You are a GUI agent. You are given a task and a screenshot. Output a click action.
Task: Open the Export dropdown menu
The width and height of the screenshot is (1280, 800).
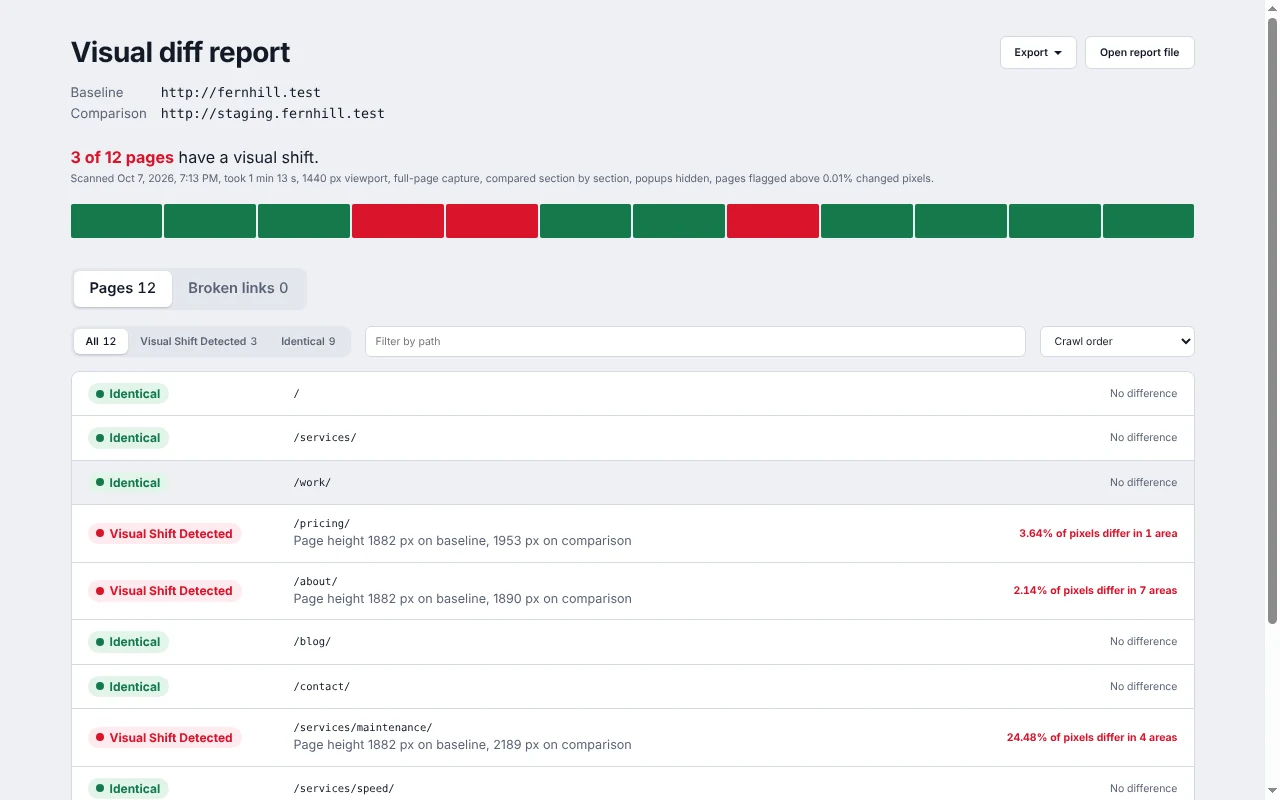1038,53
